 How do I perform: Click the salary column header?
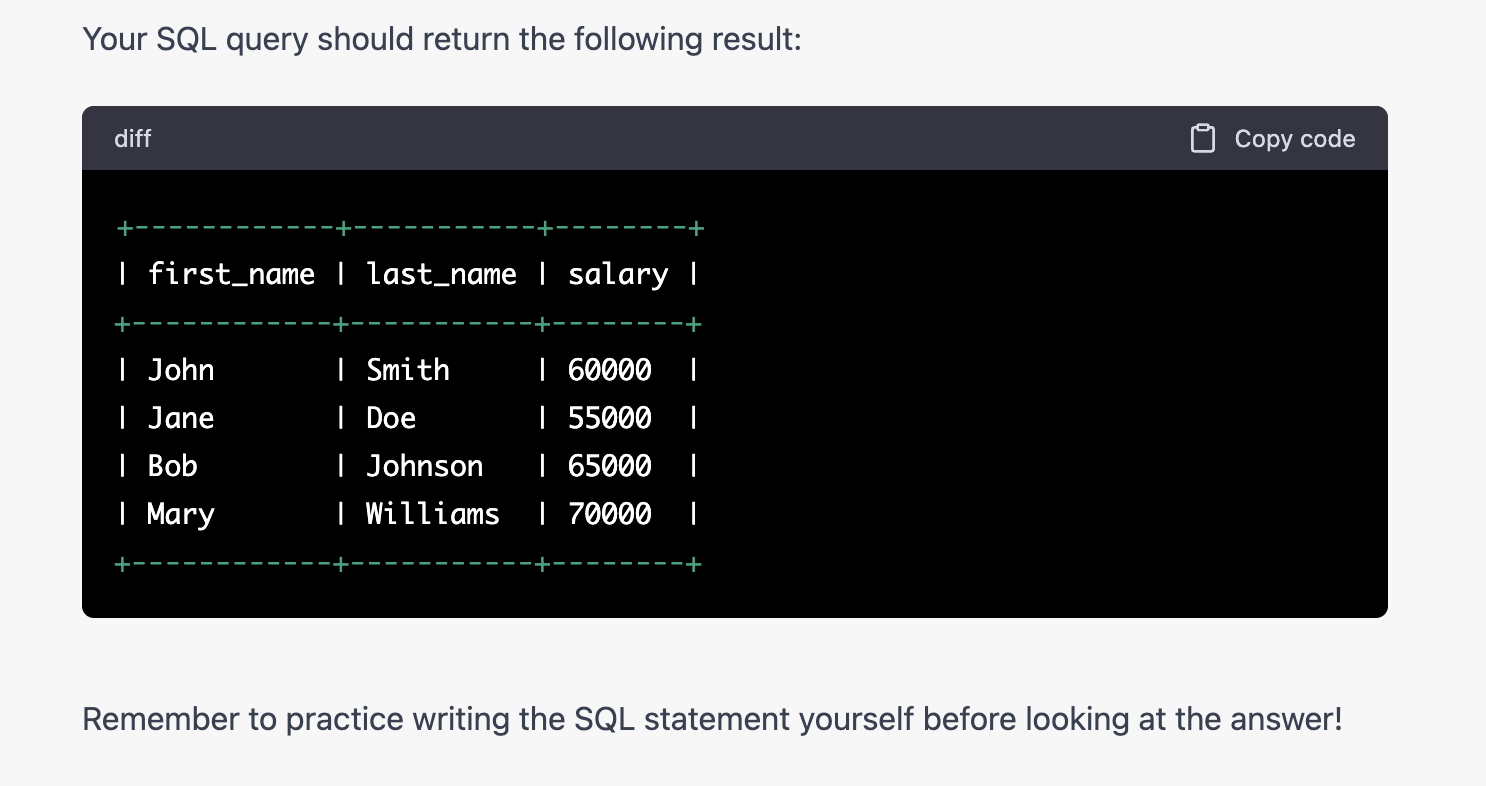[617, 274]
